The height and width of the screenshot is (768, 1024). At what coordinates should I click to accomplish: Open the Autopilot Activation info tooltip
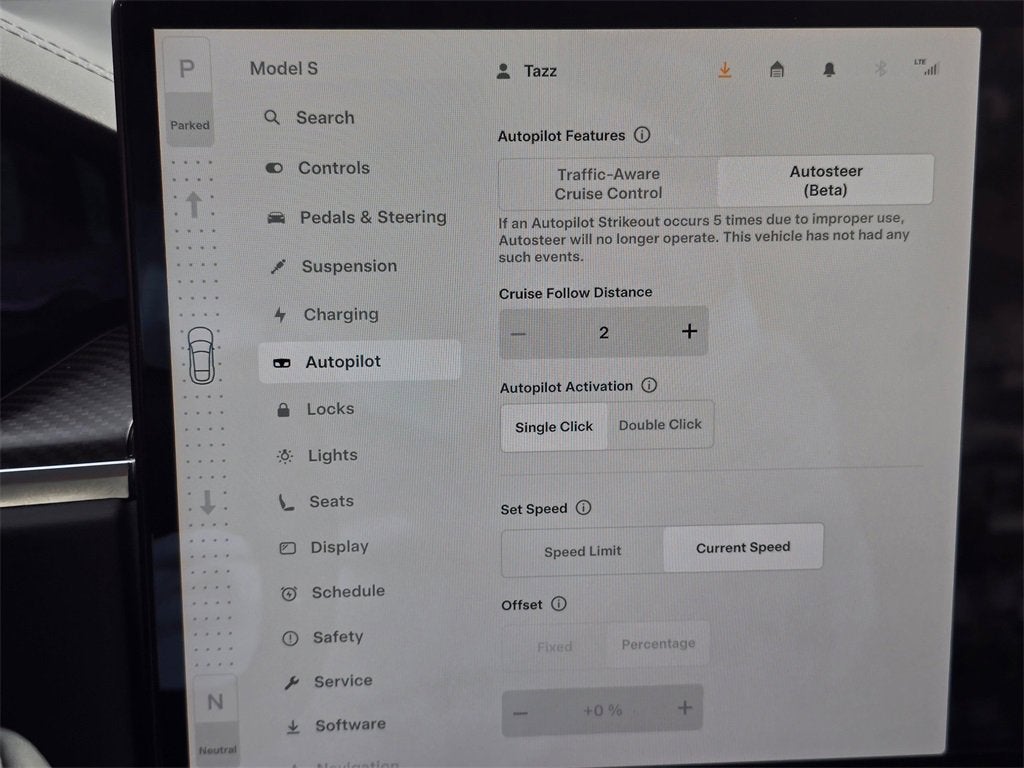pos(649,385)
